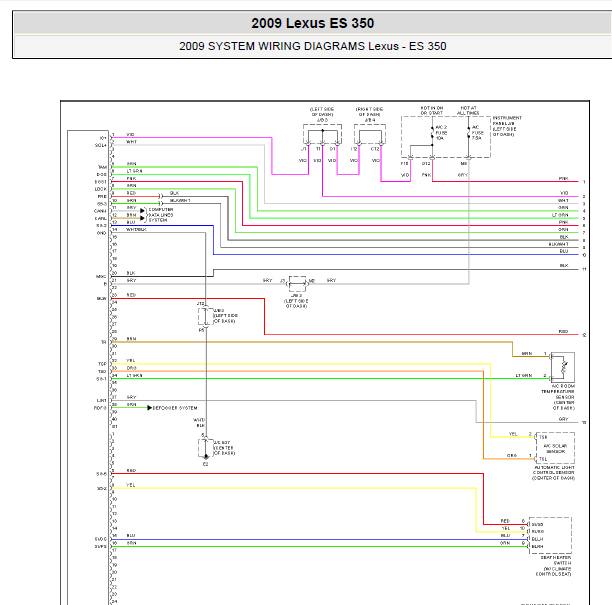The width and height of the screenshot is (612, 605).
Task: Click the "BLU" label at output 10
Action: click(x=564, y=251)
